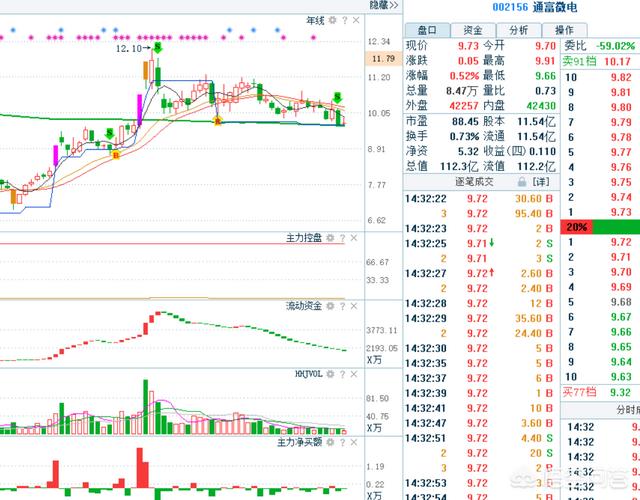Image resolution: width=640 pixels, height=500 pixels.
Task: Open gear settings for 流动资金 panel
Action: click(332, 306)
